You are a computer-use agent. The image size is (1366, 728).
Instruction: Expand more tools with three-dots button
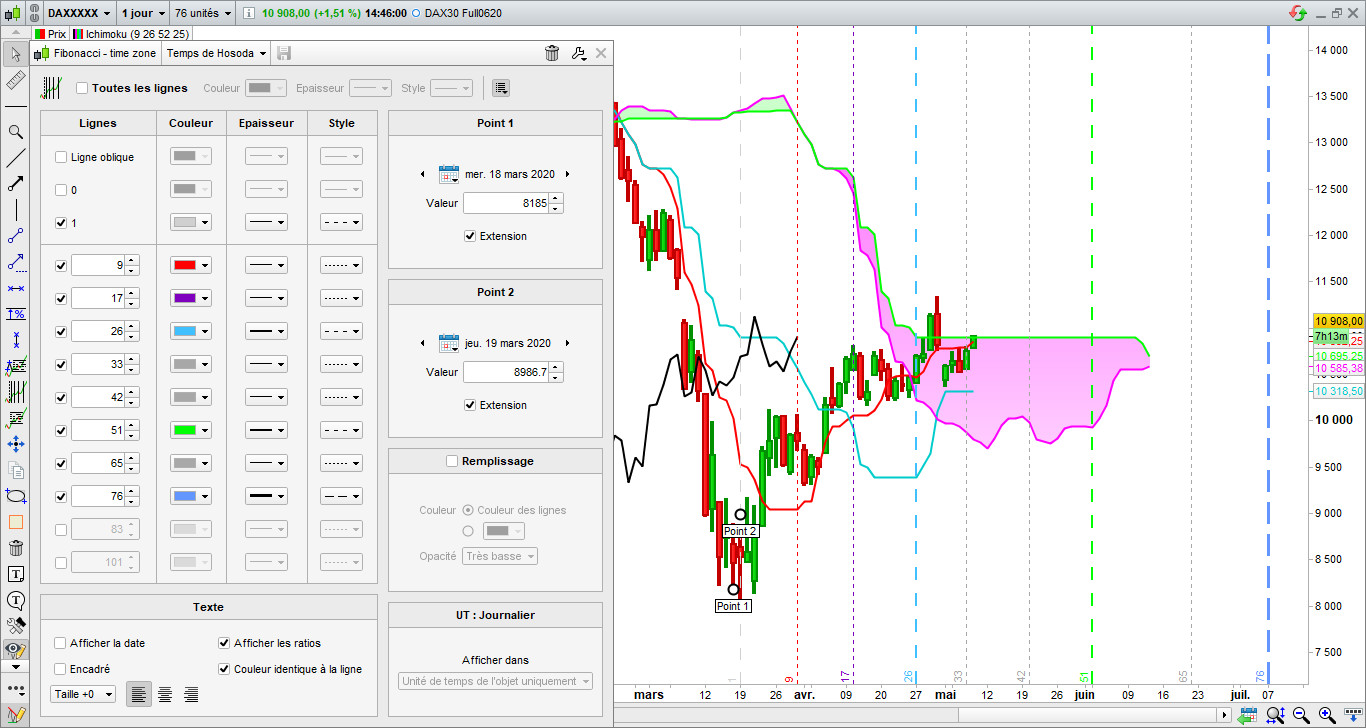16,690
